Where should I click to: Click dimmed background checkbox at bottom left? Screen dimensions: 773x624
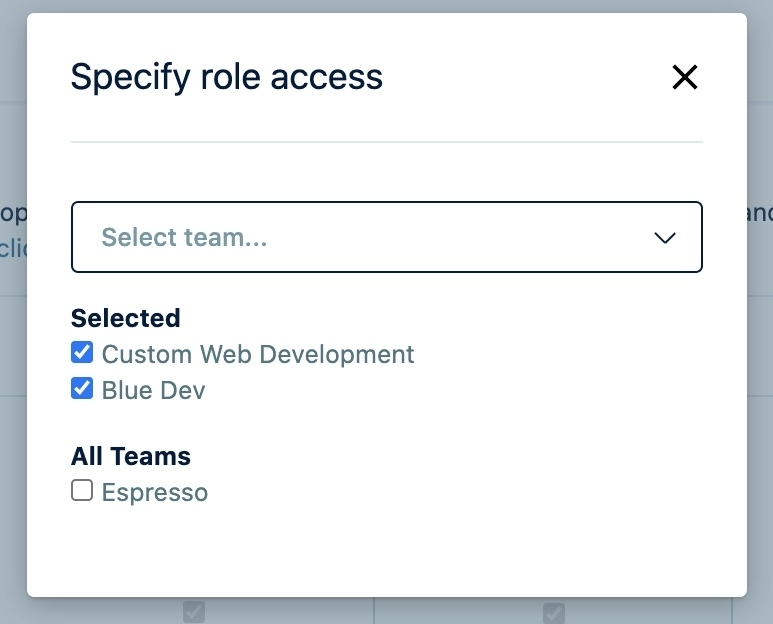pyautogui.click(x=194, y=611)
